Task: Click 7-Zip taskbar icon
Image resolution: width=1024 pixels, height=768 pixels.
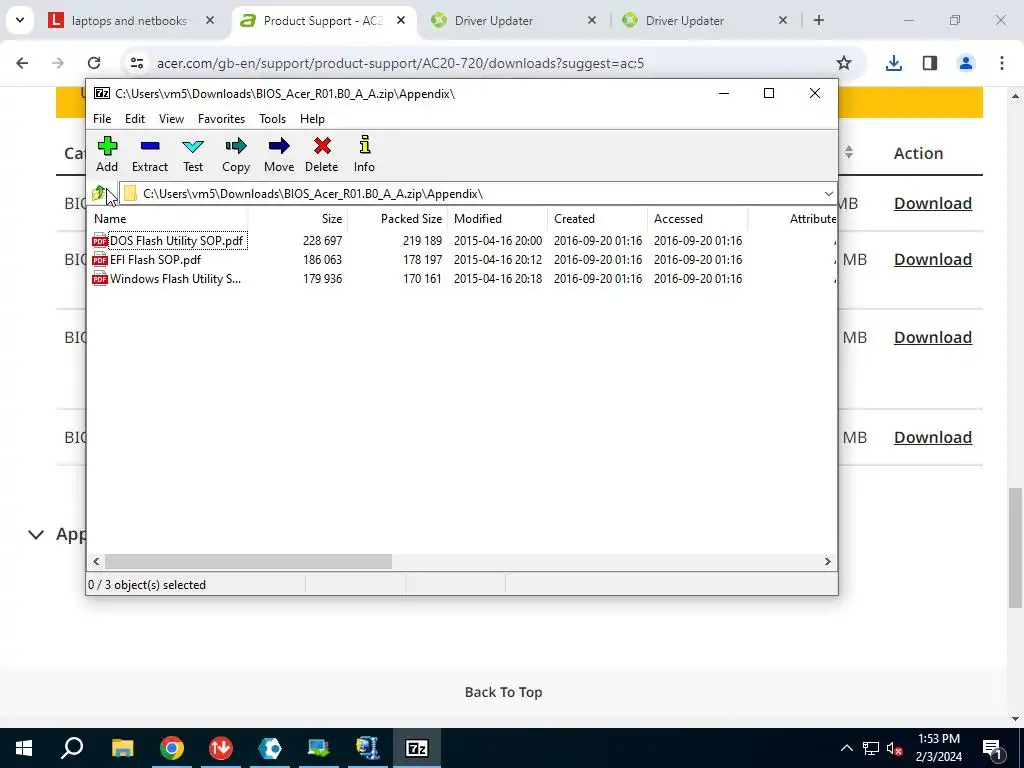Action: pos(417,748)
